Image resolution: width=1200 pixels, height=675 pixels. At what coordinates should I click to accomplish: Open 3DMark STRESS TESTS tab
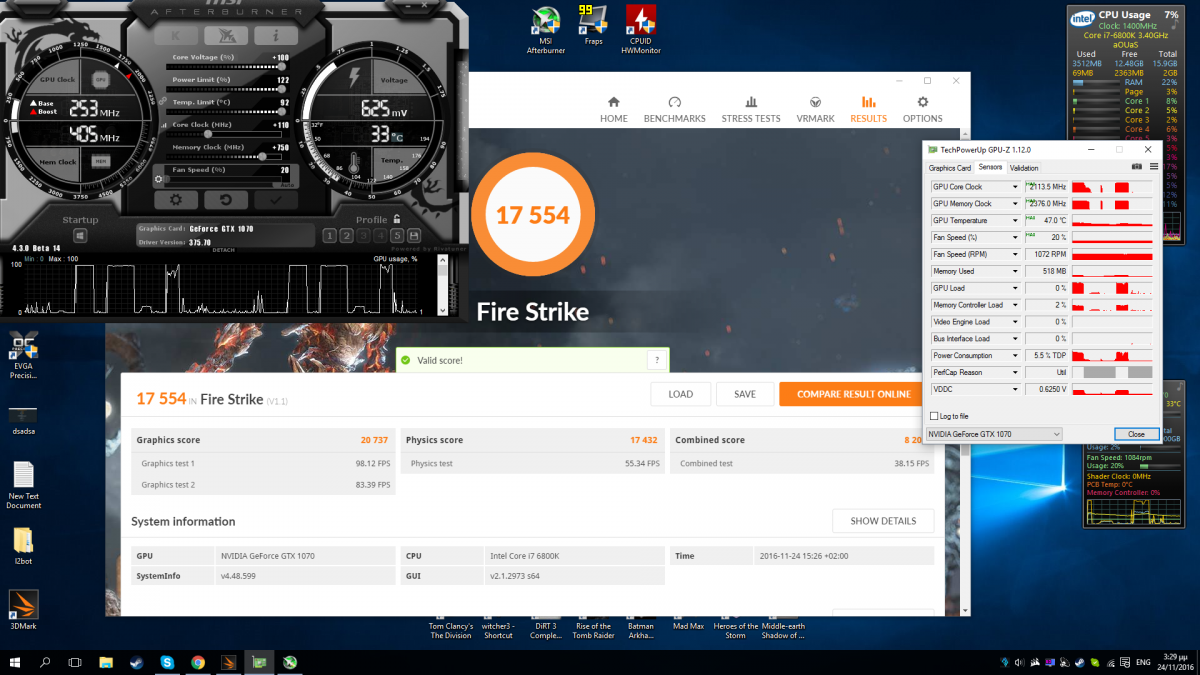click(x=751, y=110)
